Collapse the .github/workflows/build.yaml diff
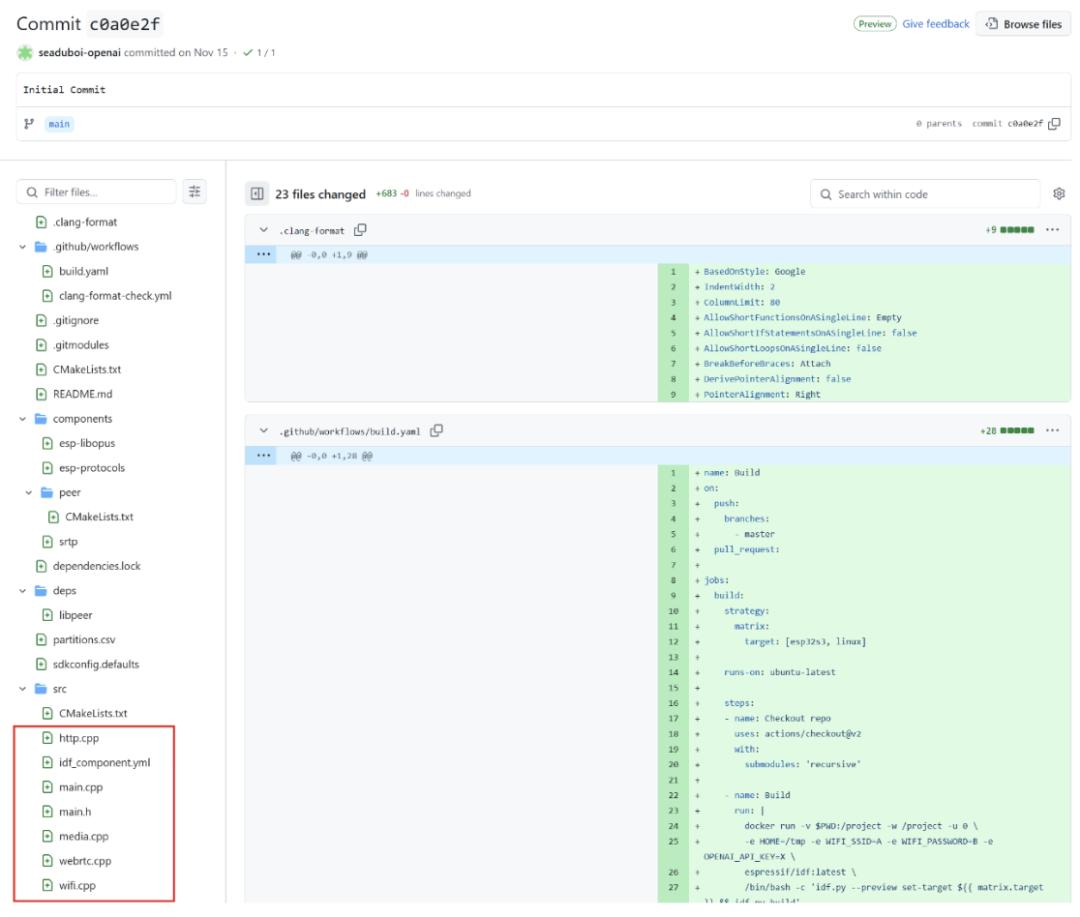Viewport: 1080px width, 917px height. click(x=265, y=431)
